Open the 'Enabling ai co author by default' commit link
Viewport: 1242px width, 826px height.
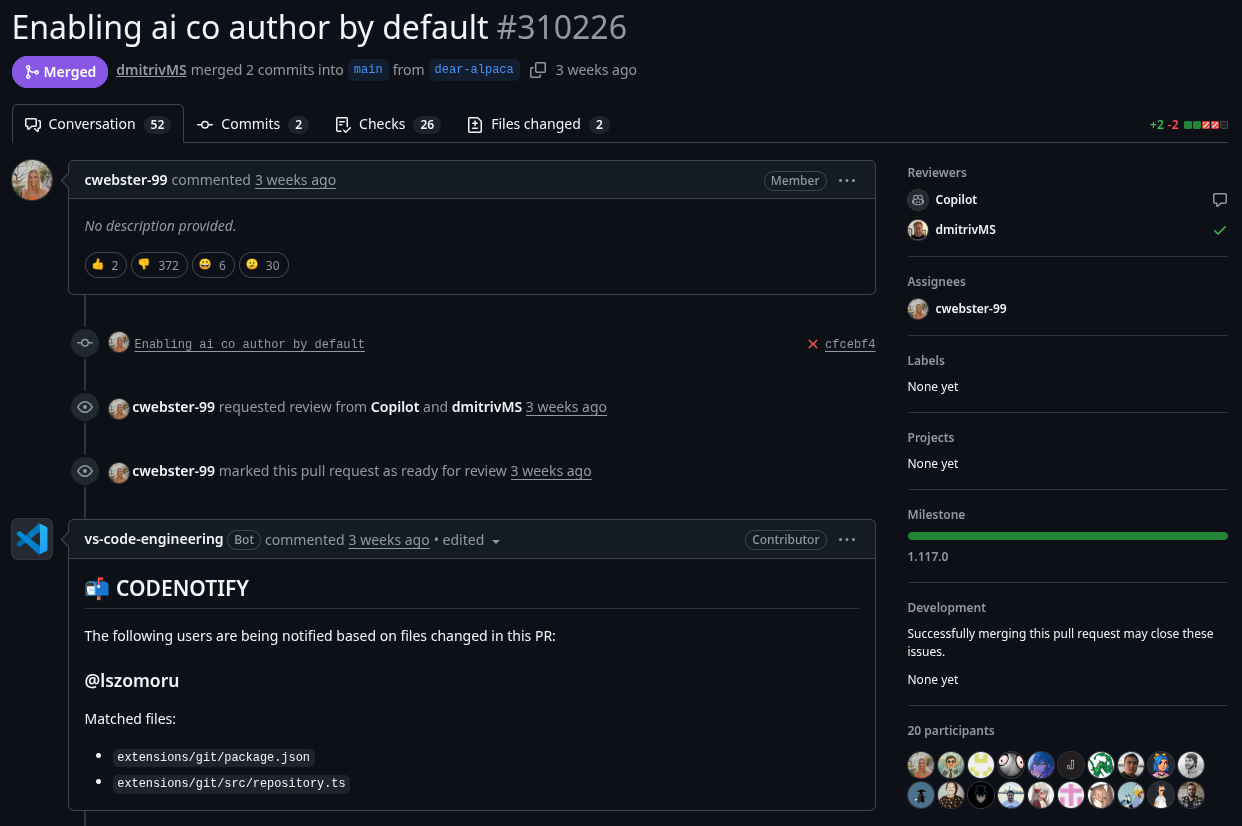(250, 344)
